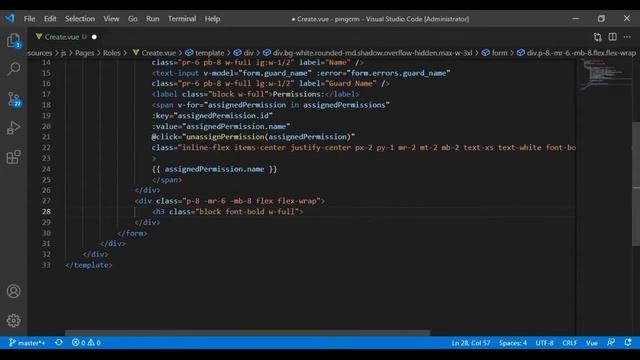
Task: Change language mode Vue
Action: click(x=592, y=342)
